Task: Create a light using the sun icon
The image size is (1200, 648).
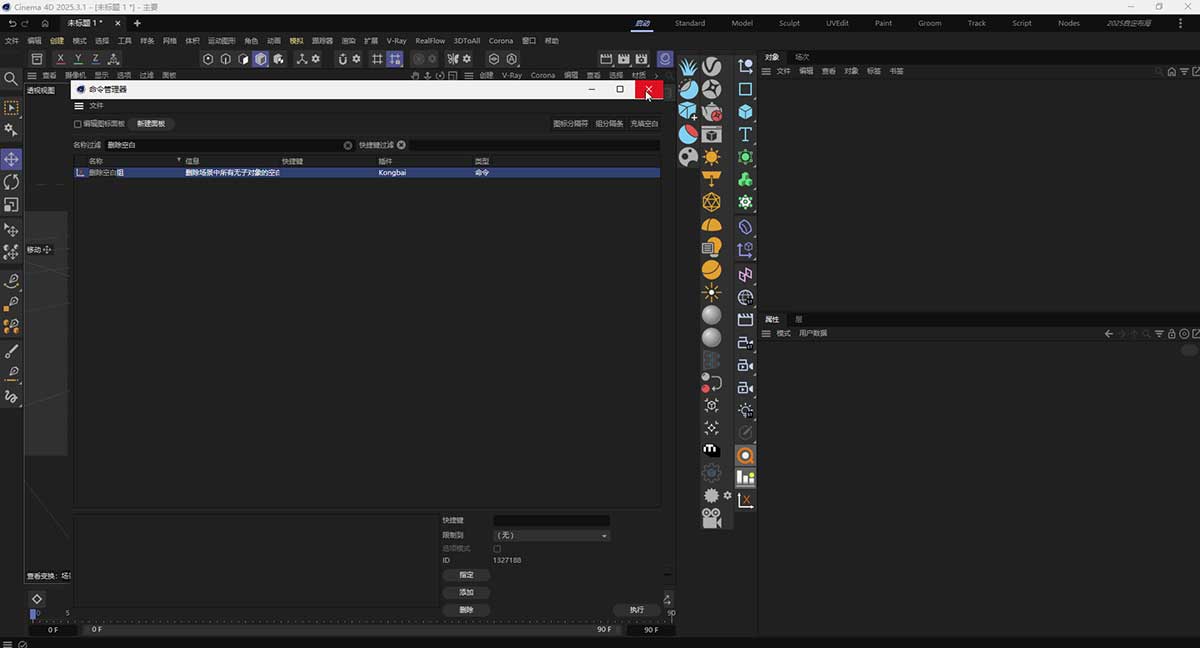Action: click(x=711, y=156)
